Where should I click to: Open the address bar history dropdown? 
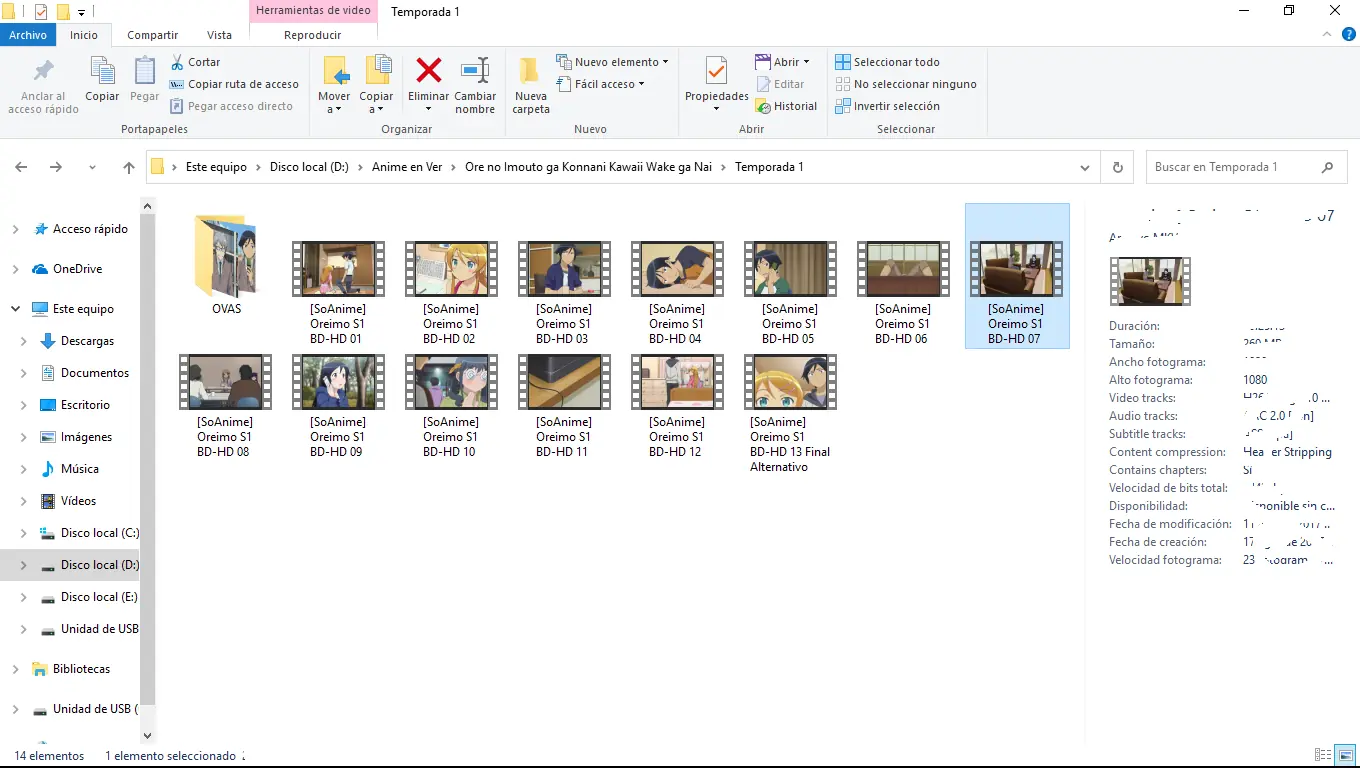(1086, 167)
